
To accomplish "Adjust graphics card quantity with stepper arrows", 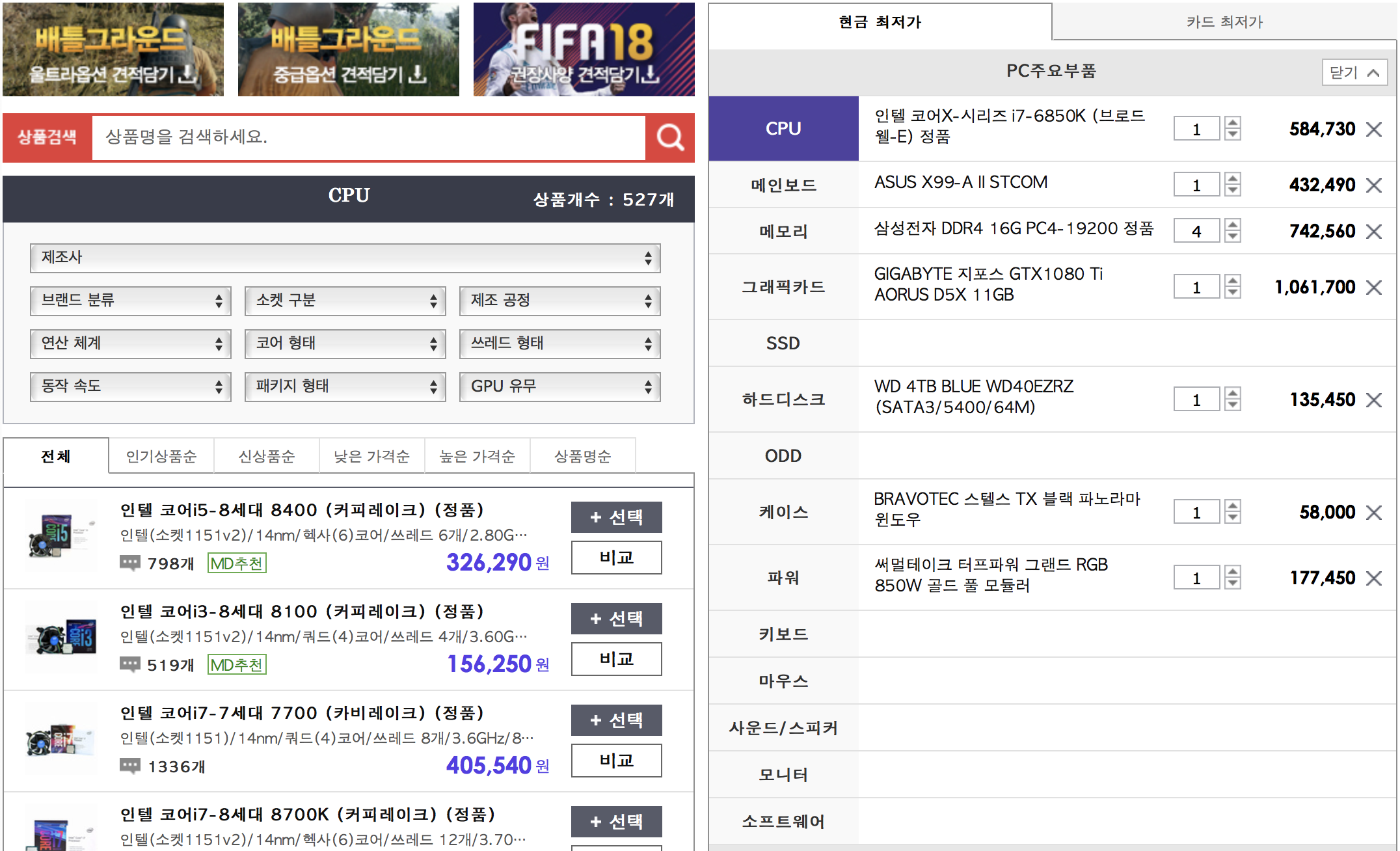I will click(1233, 287).
